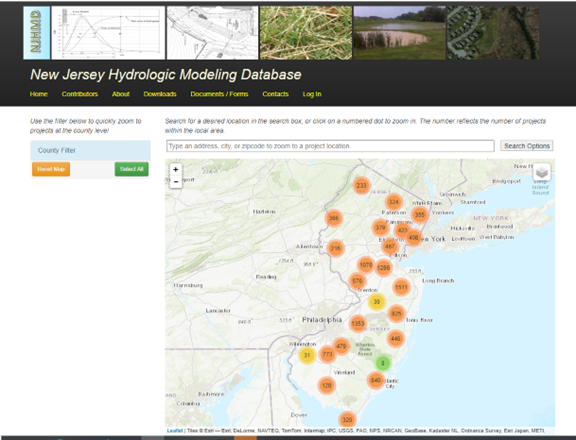Click the 1353 cluster near Philadelphia
The width and height of the screenshot is (576, 440).
[358, 324]
